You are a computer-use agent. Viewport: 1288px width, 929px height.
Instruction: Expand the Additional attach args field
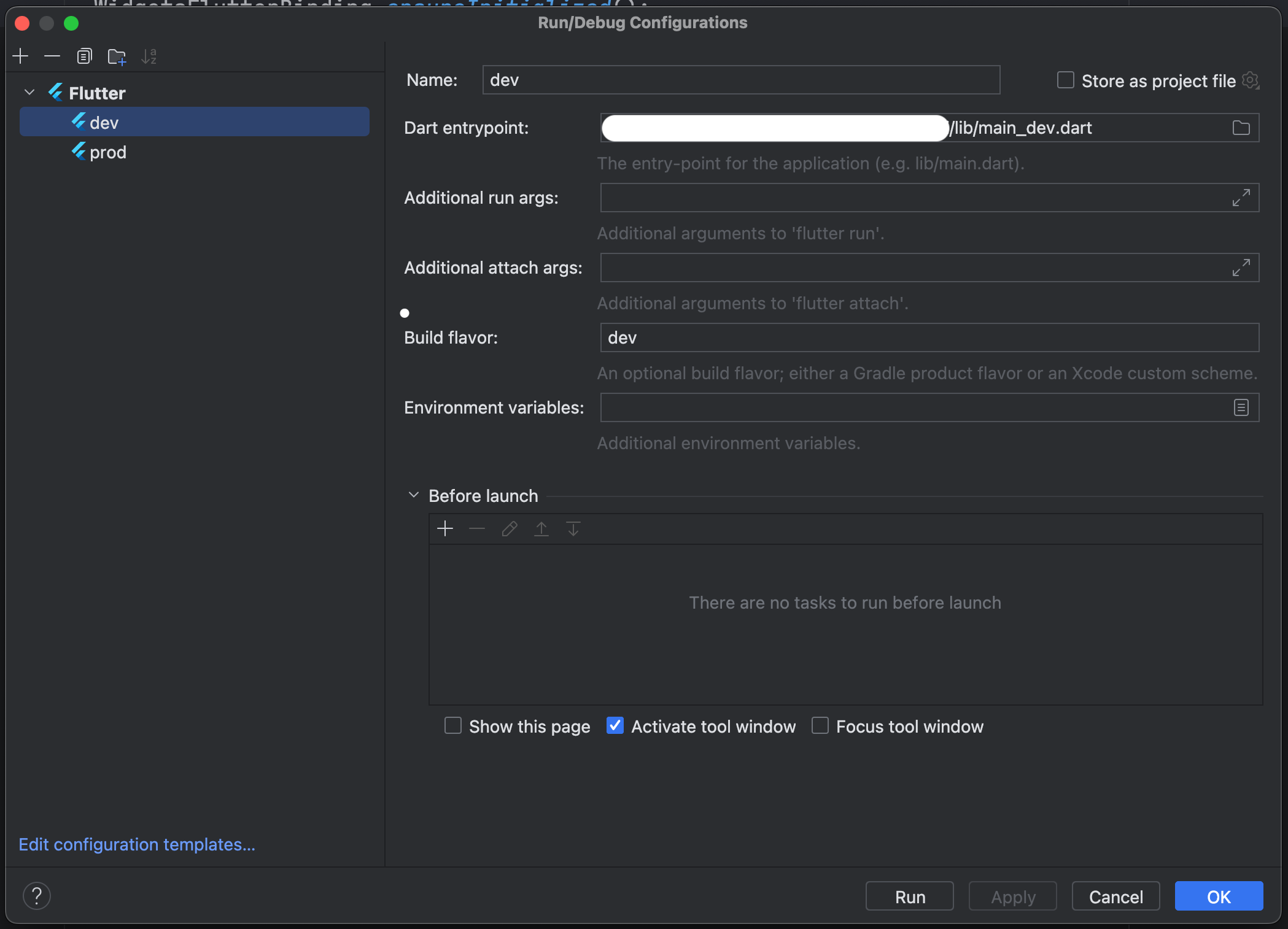point(1241,268)
